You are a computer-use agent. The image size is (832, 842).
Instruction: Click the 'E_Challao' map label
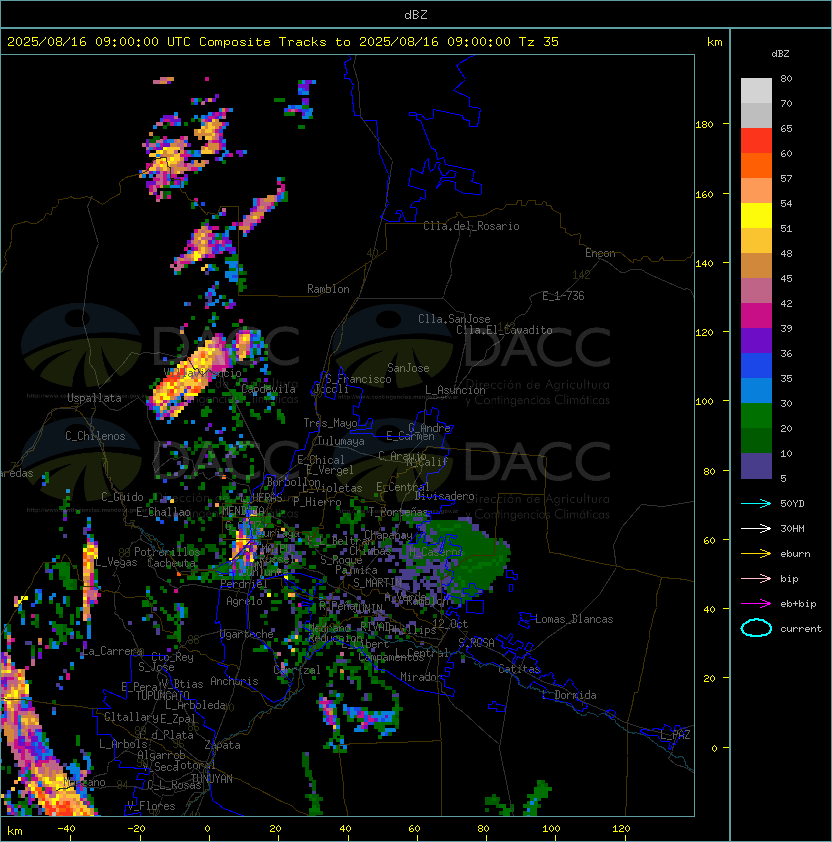(163, 512)
